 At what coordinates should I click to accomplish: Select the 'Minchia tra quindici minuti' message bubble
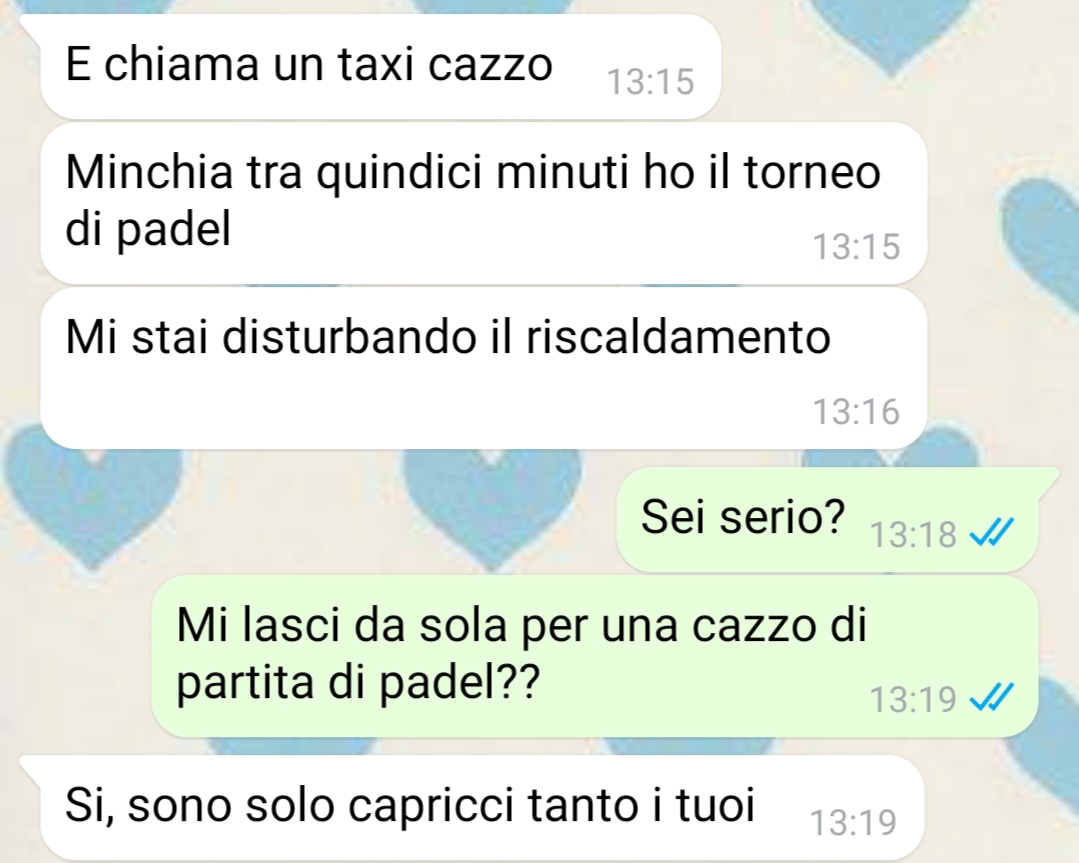(484, 203)
